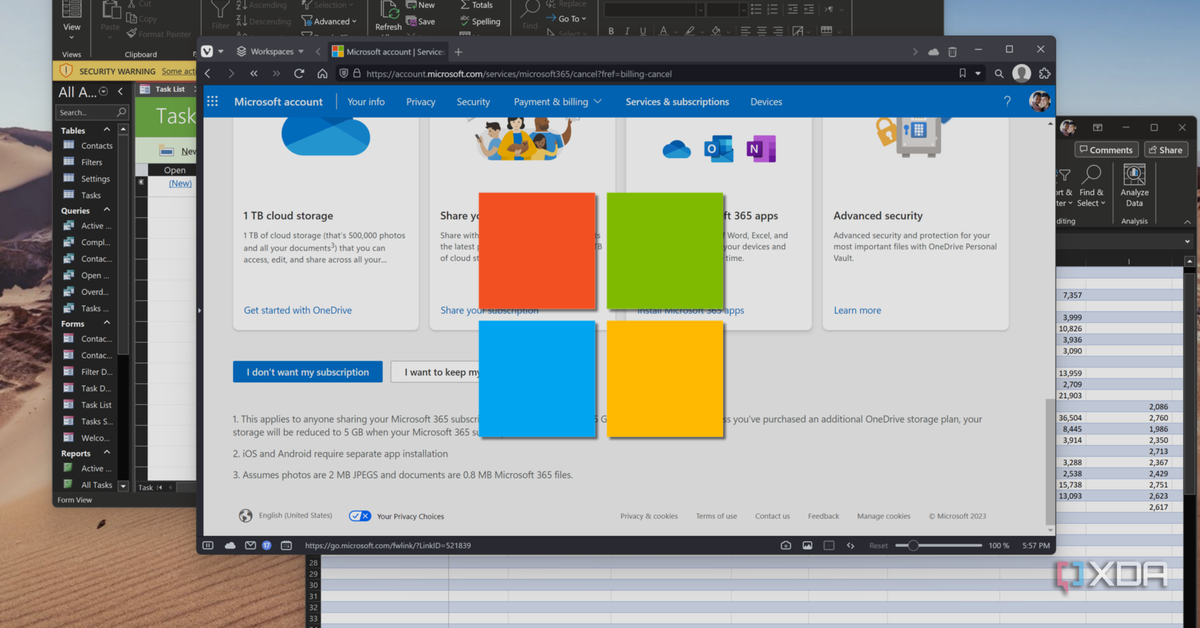
Task: Collapse the Tables group in navigation pane
Action: point(107,130)
